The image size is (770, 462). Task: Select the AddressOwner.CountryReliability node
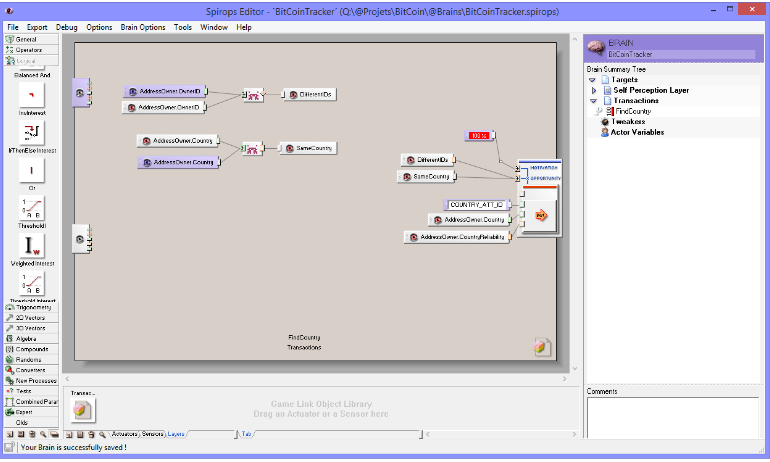[x=458, y=237]
